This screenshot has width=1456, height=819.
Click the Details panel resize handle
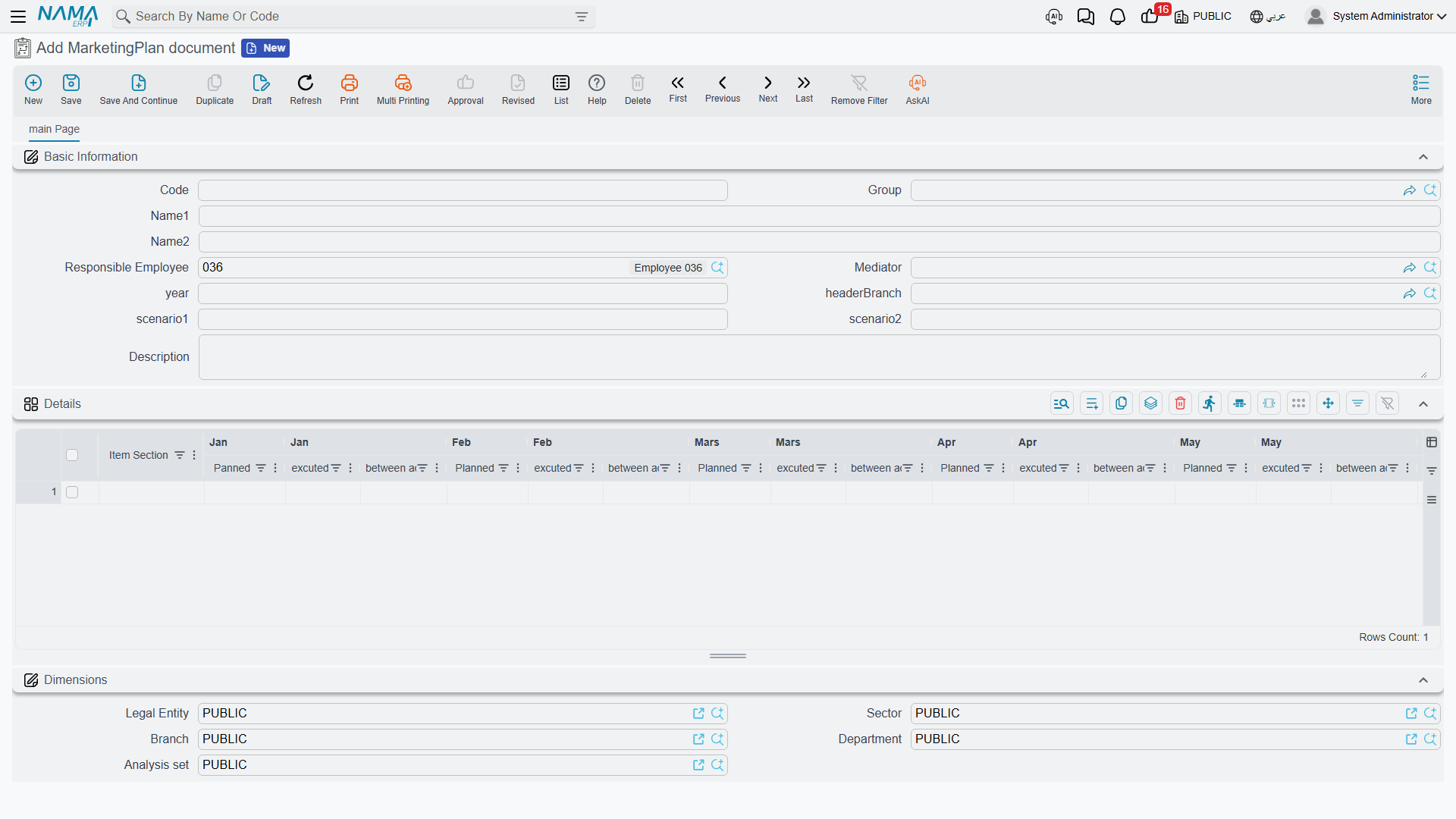coord(728,656)
